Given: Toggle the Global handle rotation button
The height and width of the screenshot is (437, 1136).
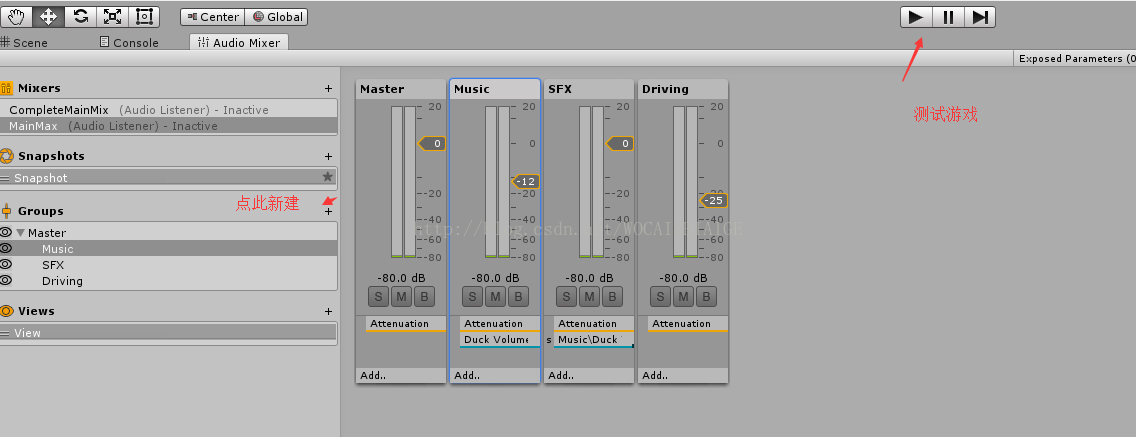Looking at the screenshot, I should click(x=277, y=17).
